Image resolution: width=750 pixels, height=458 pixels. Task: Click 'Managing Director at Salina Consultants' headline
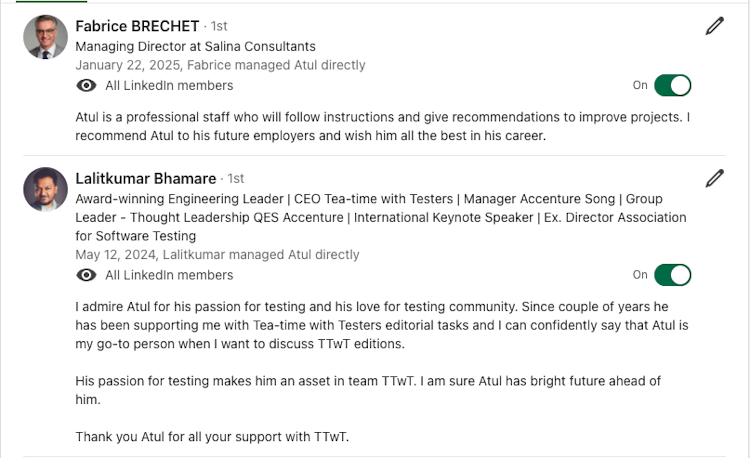[x=195, y=46]
